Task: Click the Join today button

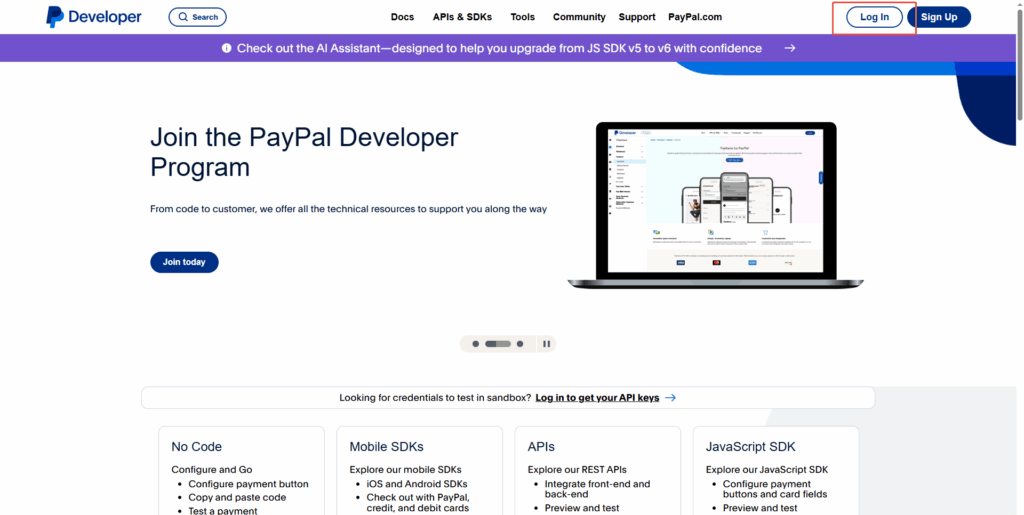Action: (x=184, y=262)
